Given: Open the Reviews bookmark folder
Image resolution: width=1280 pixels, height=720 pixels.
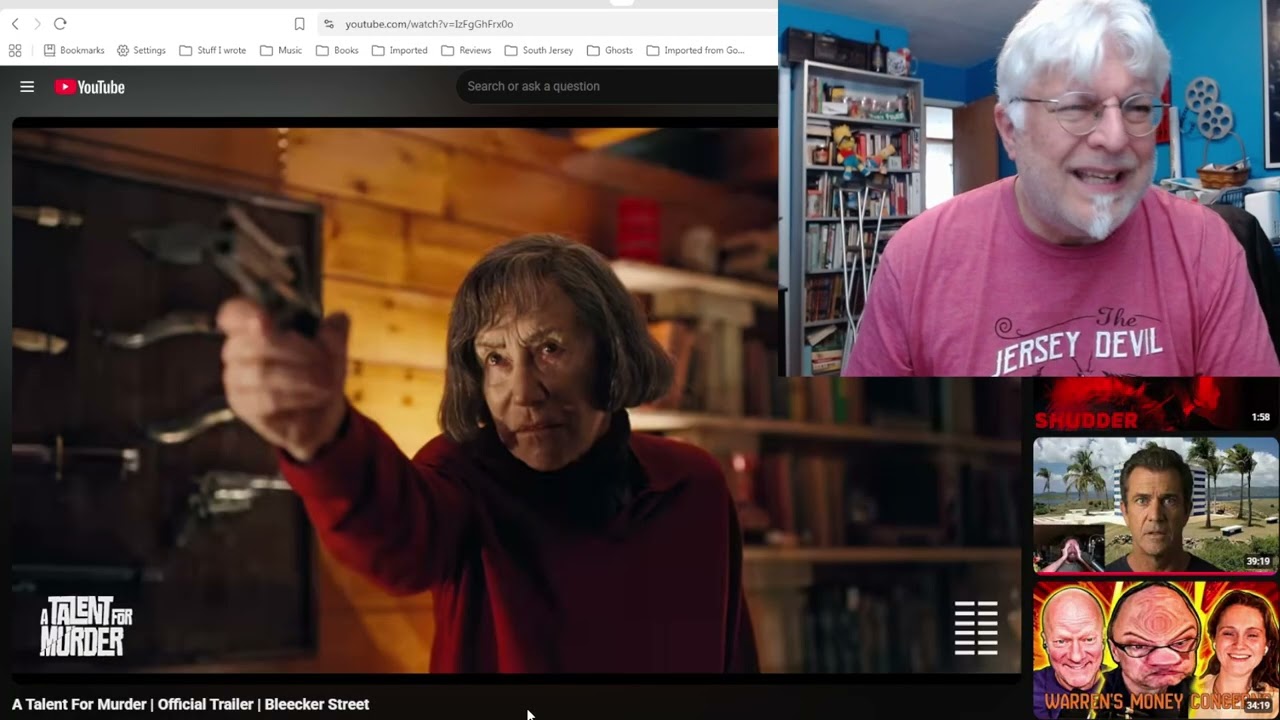Looking at the screenshot, I should (466, 50).
